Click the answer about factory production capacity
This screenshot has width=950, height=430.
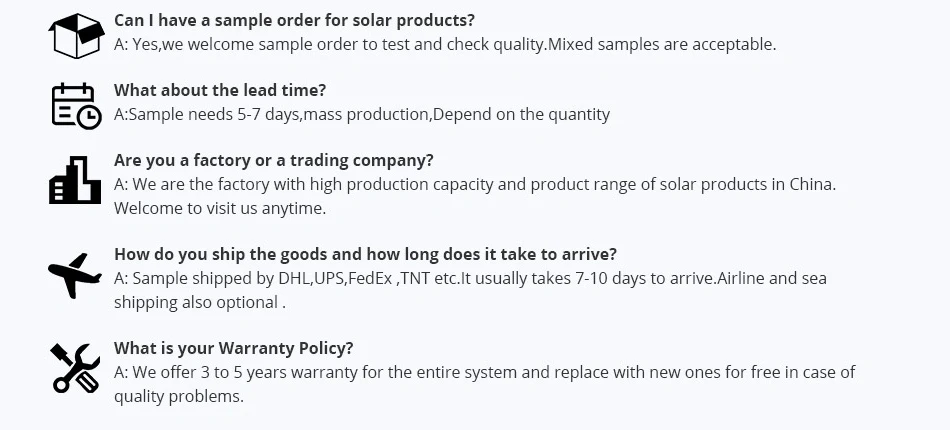pyautogui.click(x=474, y=184)
